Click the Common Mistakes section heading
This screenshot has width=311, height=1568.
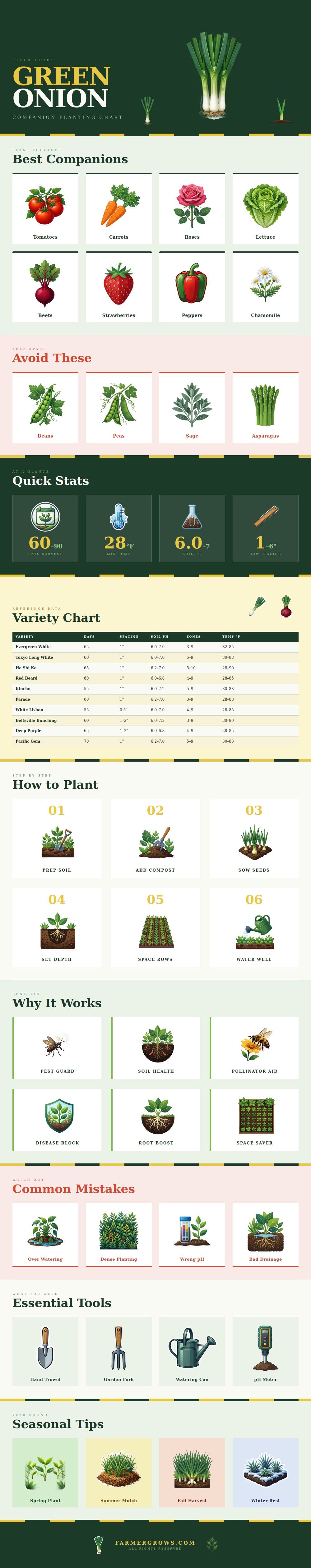tap(74, 1189)
